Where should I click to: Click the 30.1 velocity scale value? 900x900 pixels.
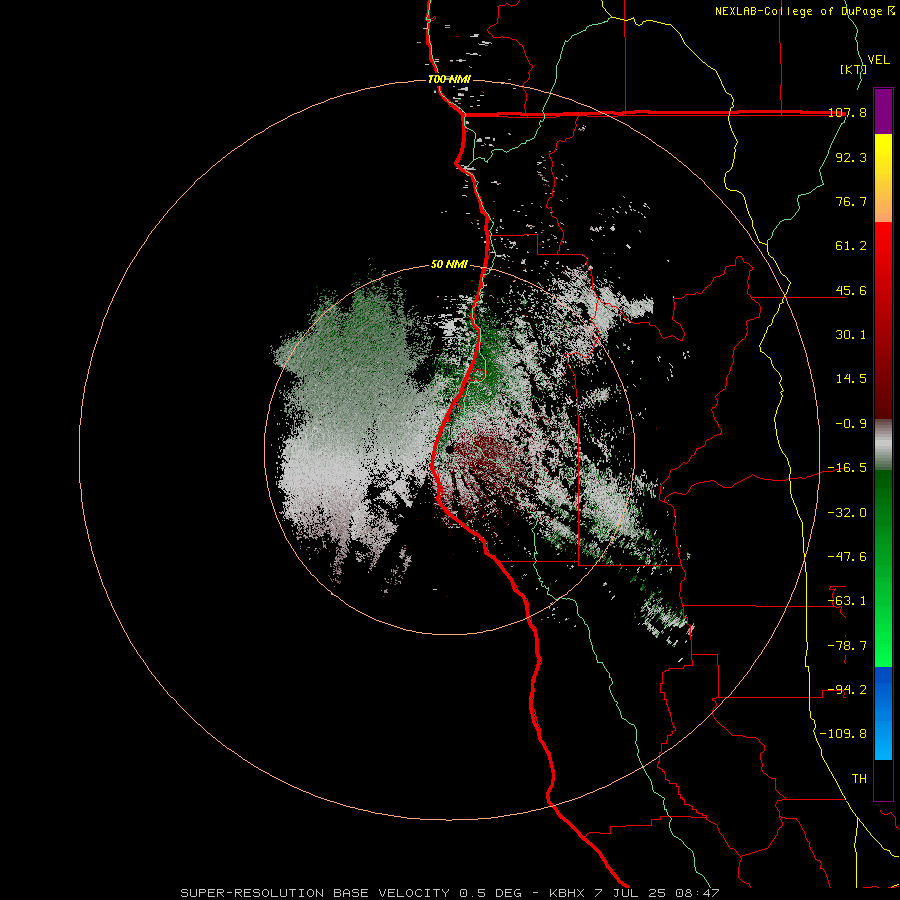pyautogui.click(x=851, y=335)
